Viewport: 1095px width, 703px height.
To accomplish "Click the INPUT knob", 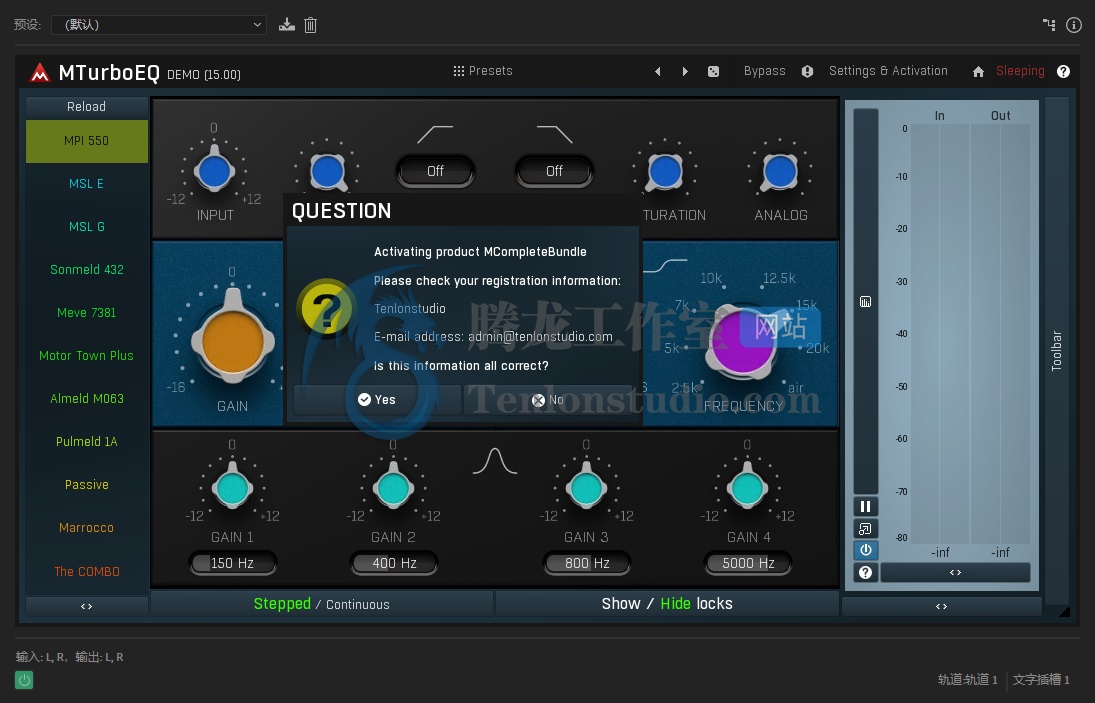I will point(214,171).
